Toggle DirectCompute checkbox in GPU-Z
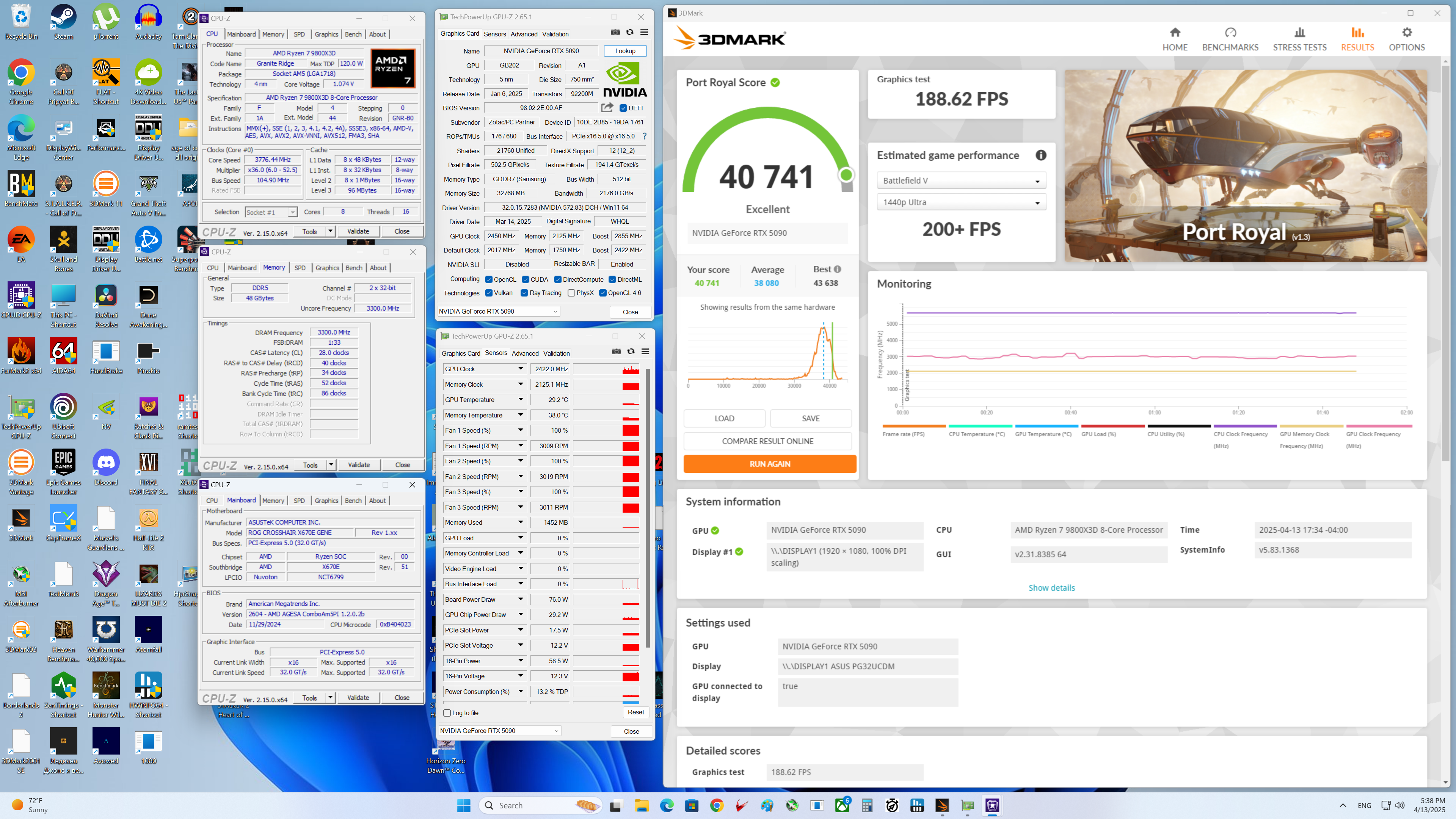Image resolution: width=1456 pixels, height=819 pixels. (558, 279)
